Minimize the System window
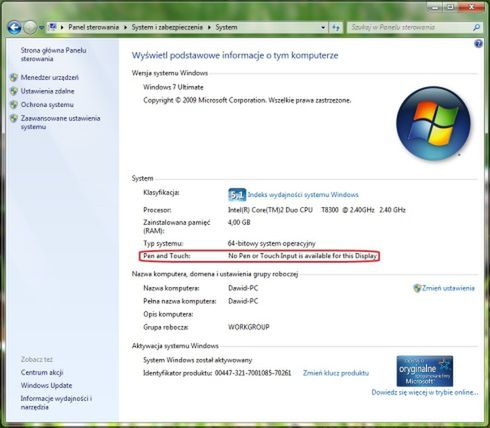Viewport: 490px width, 428px height. [435, 7]
